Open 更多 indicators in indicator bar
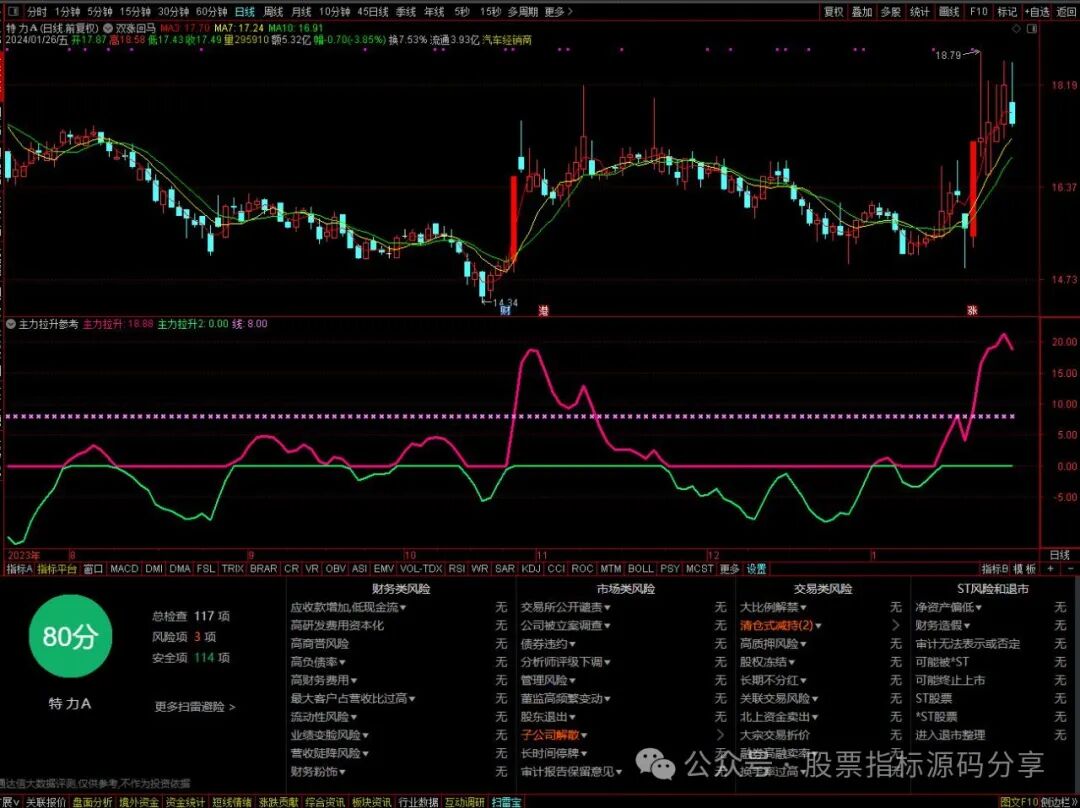 coord(729,569)
